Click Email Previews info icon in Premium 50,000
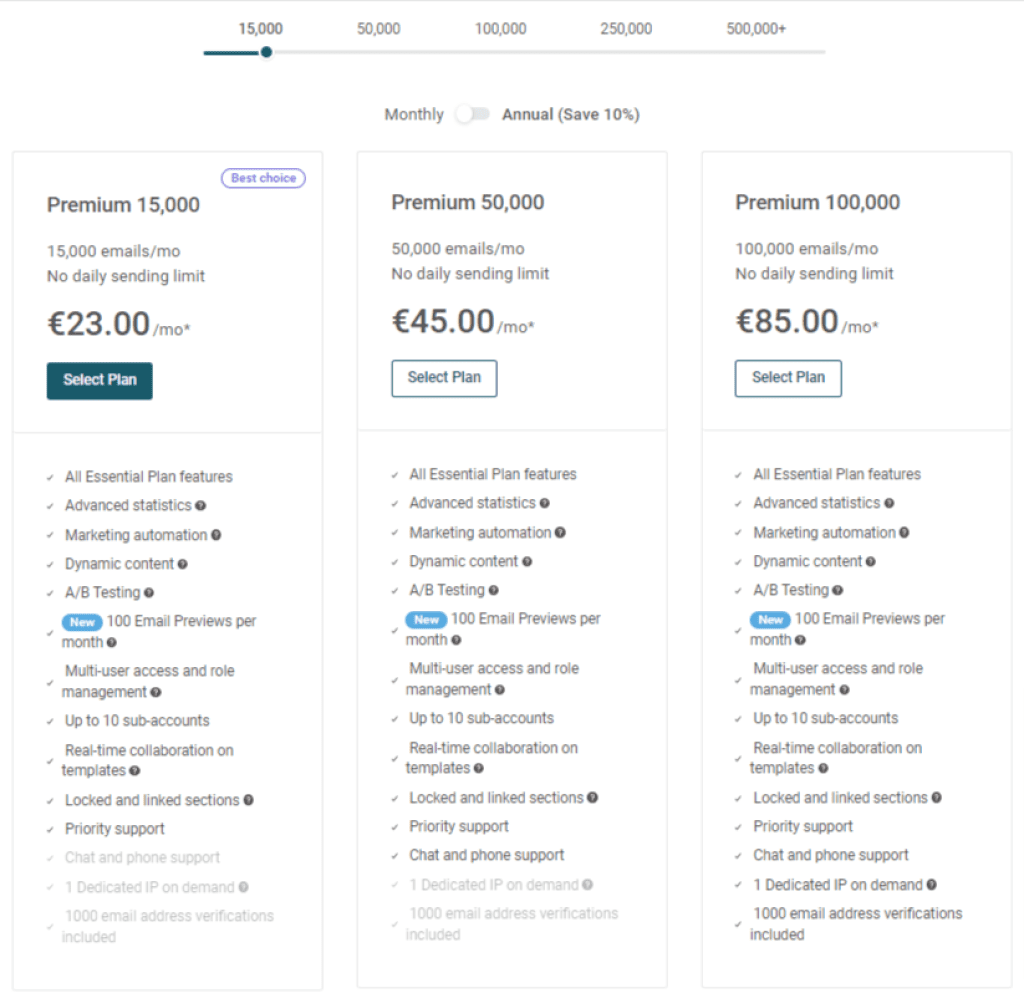The image size is (1024, 998). click(456, 641)
